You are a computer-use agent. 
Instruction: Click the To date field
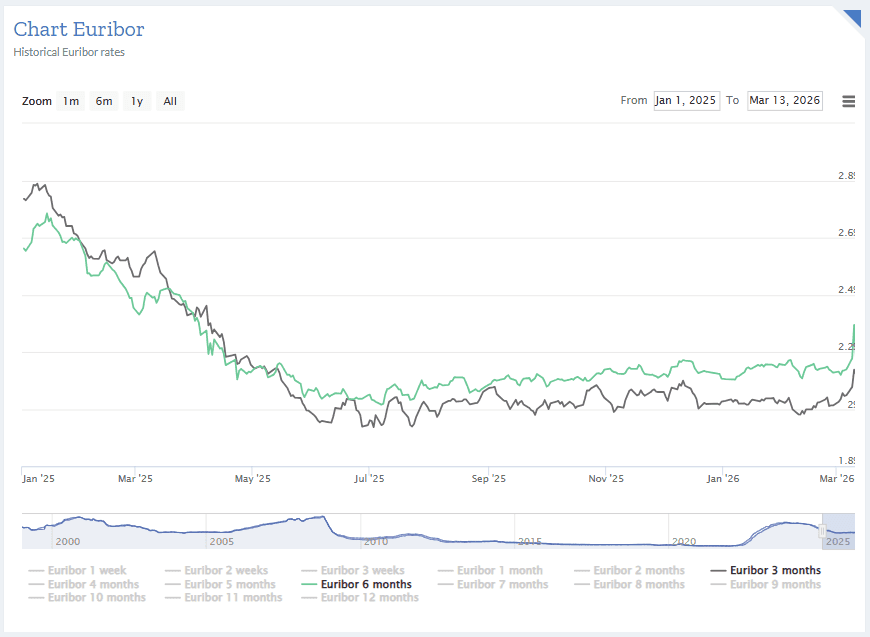785,100
